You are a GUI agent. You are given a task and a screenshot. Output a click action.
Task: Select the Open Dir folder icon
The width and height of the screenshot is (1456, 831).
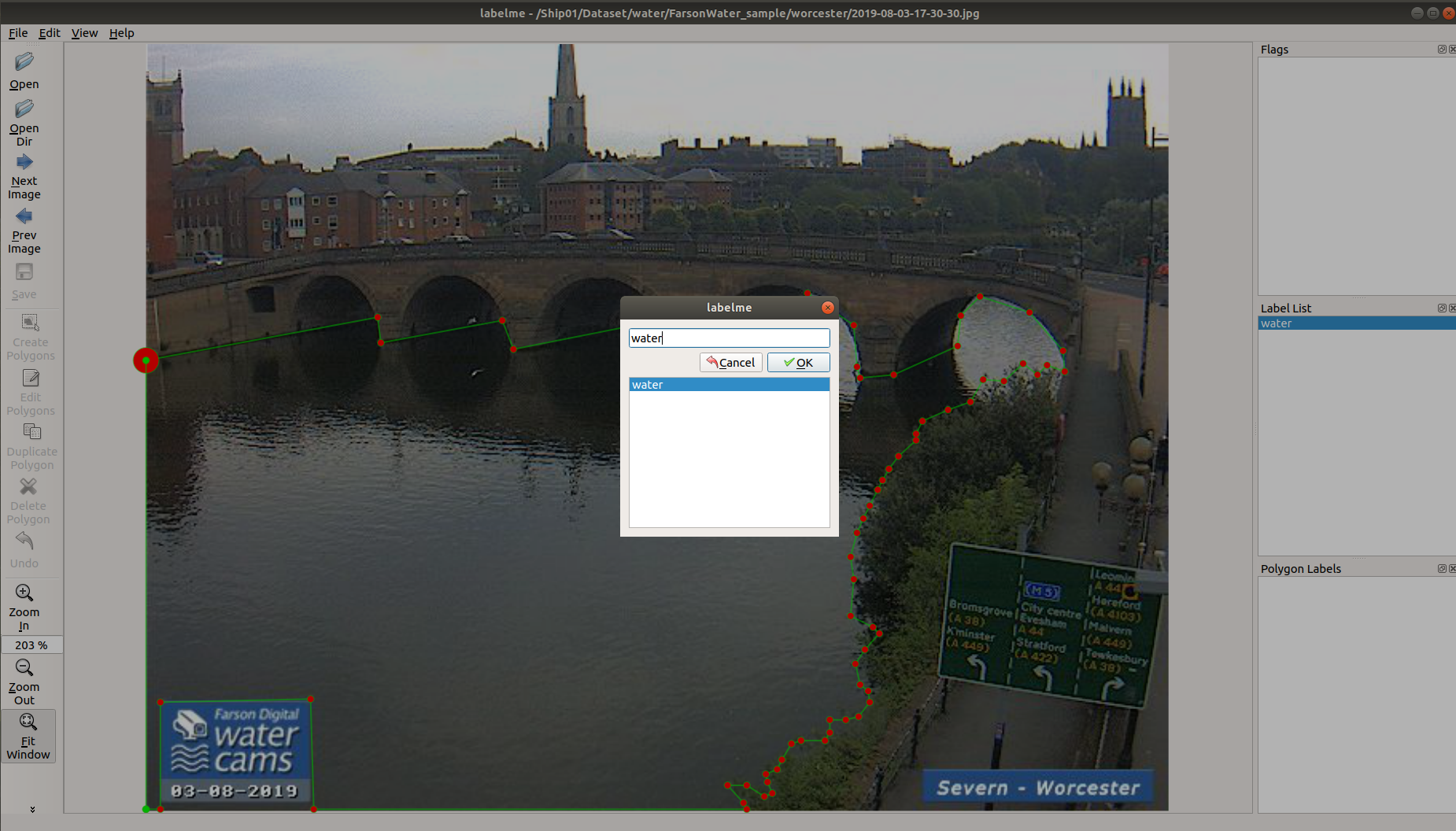click(24, 109)
